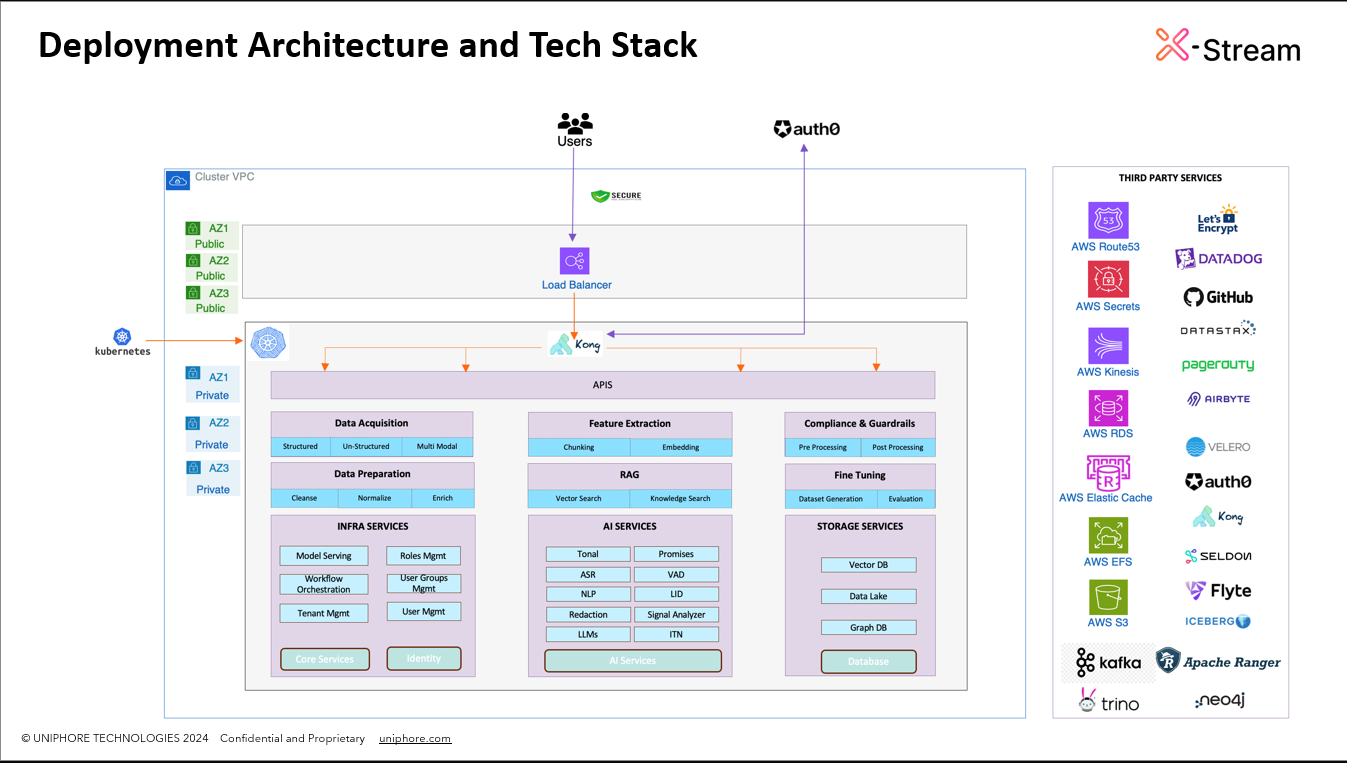This screenshot has height=763, width=1347.
Task: Click the Vector Search cell
Action: pos(577,498)
